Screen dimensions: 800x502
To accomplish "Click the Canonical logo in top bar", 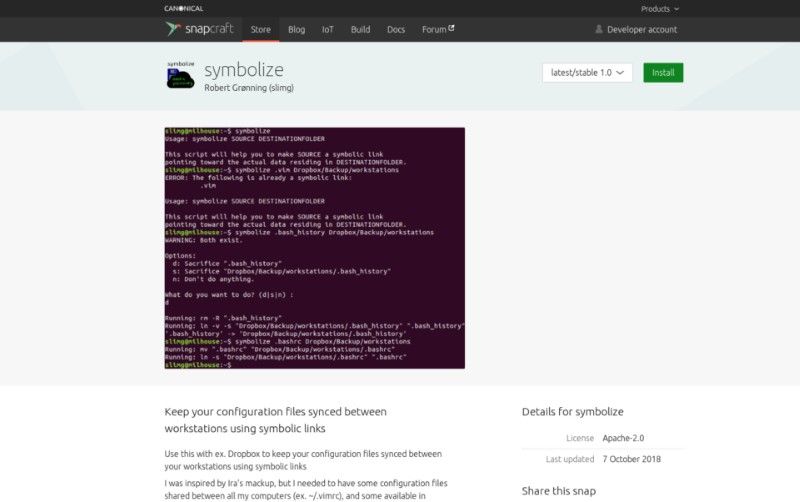I will 183,8.
